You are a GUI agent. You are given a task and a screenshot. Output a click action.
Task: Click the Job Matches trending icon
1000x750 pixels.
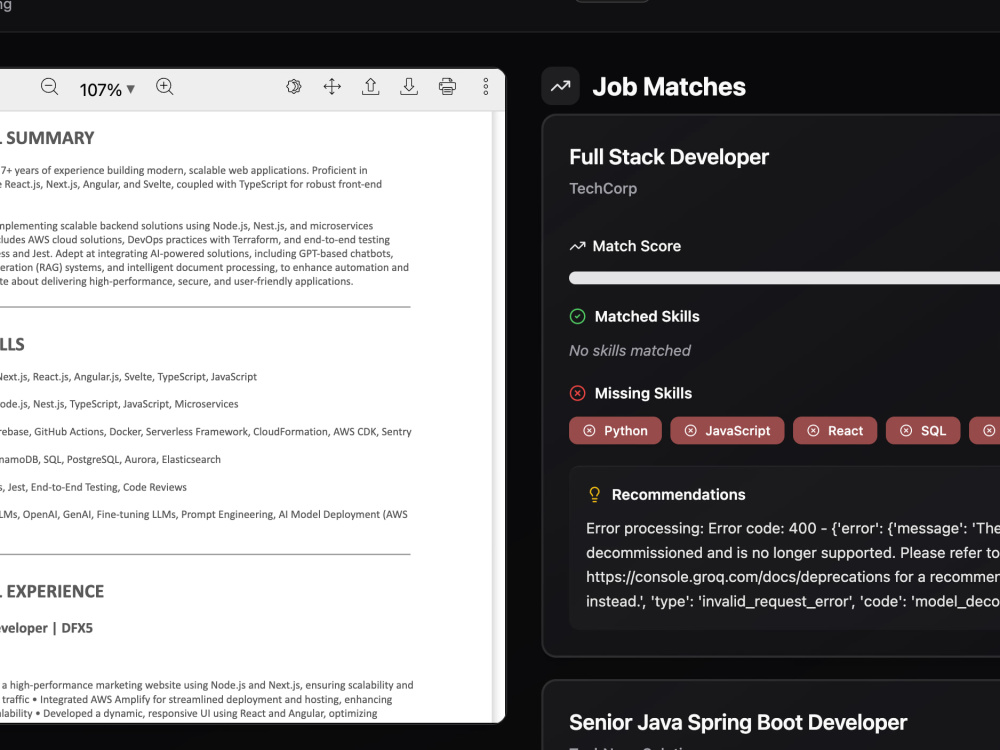pos(561,86)
